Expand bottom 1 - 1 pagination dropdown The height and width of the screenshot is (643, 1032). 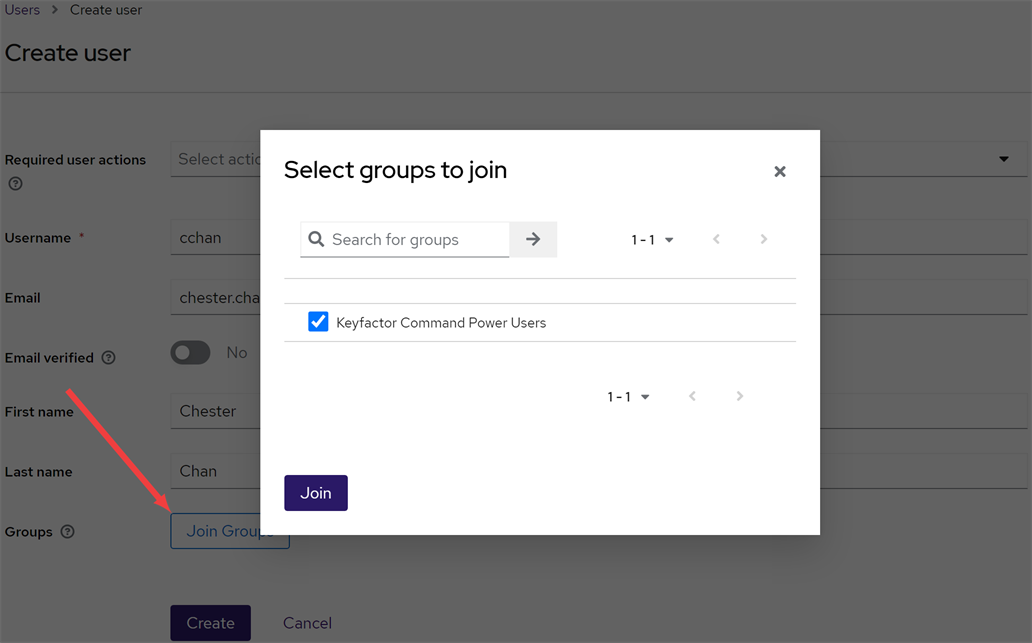click(628, 397)
